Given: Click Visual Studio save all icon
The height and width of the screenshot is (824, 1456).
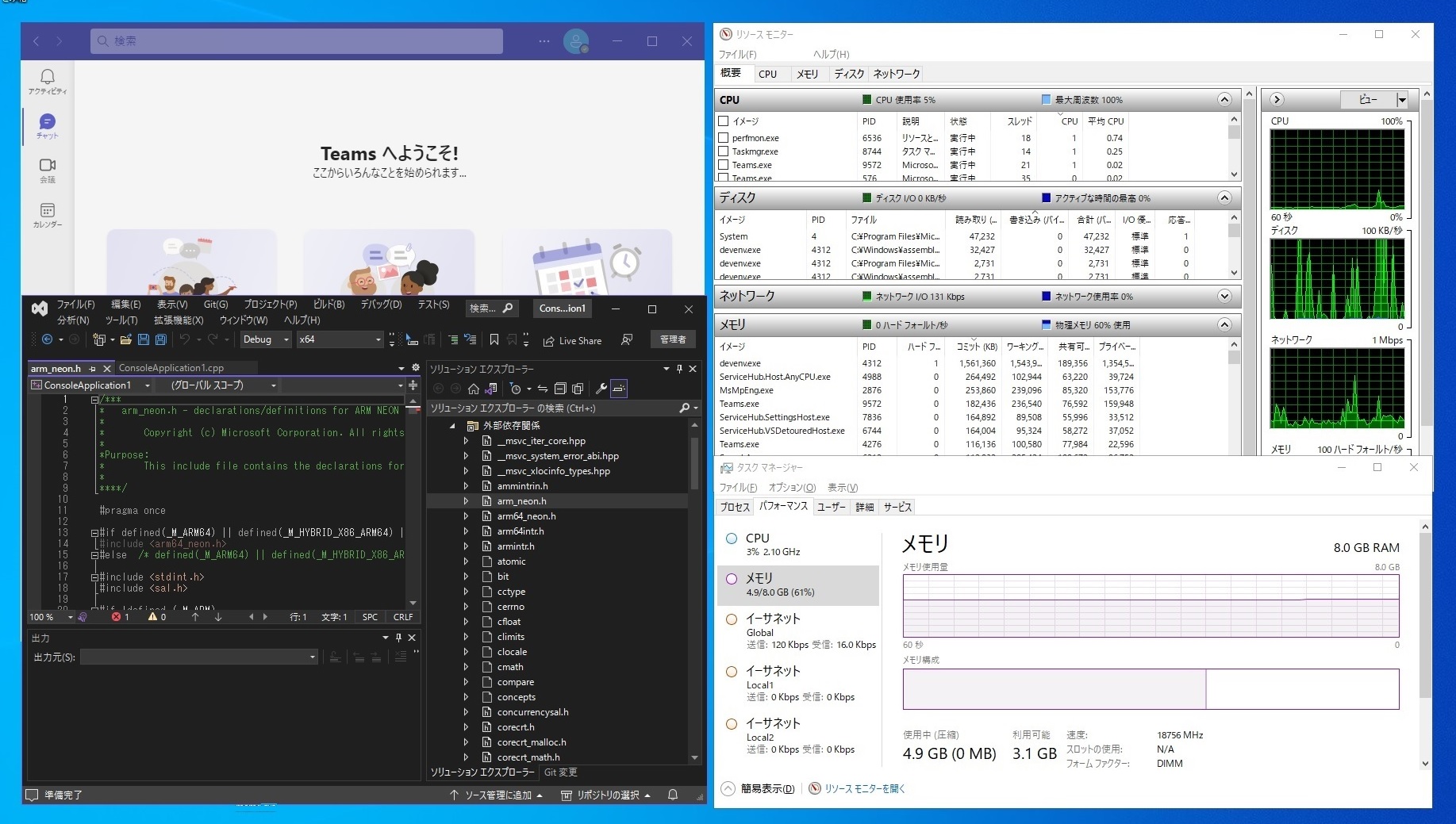Looking at the screenshot, I should 160,339.
